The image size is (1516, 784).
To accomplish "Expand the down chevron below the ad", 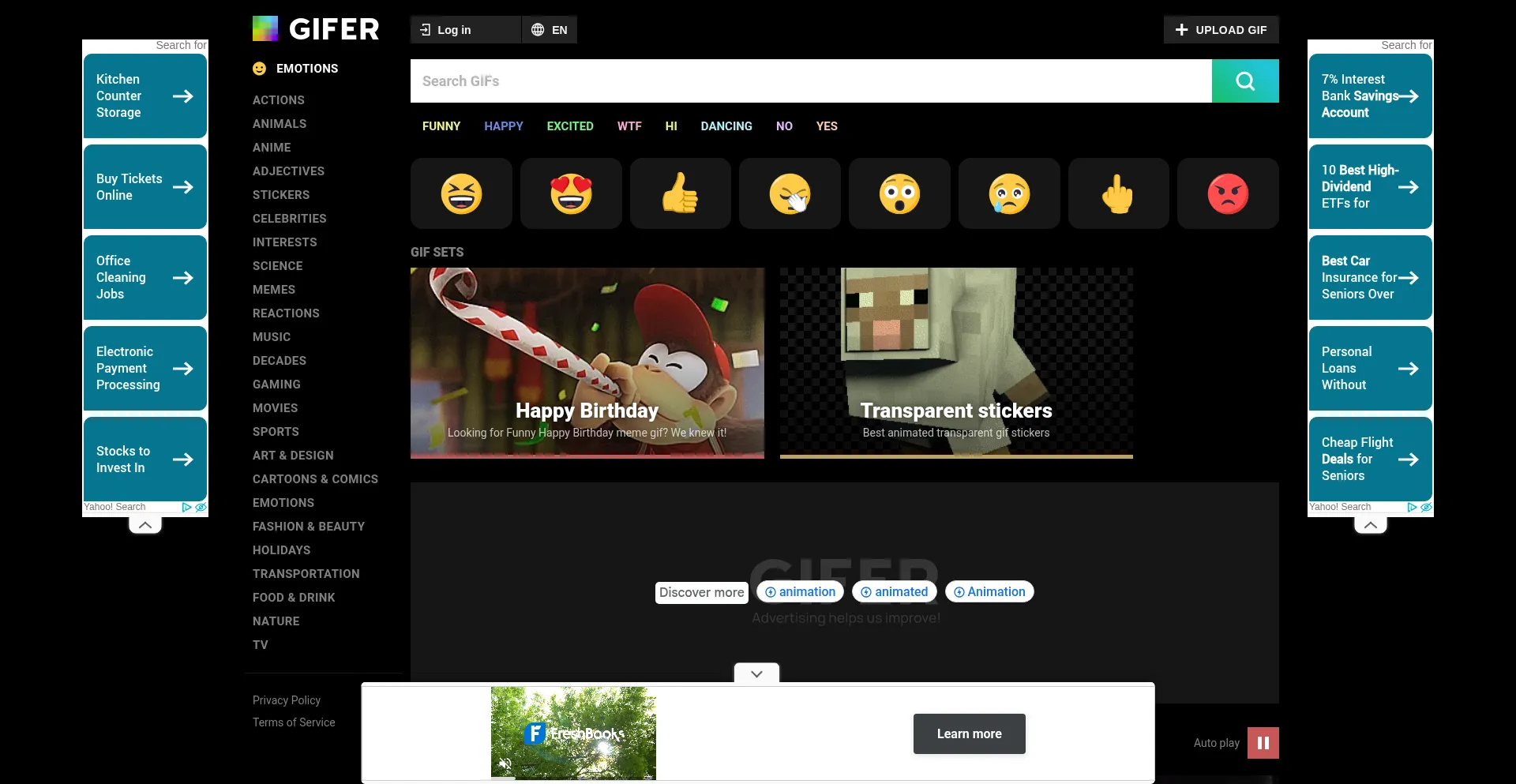I will click(756, 673).
